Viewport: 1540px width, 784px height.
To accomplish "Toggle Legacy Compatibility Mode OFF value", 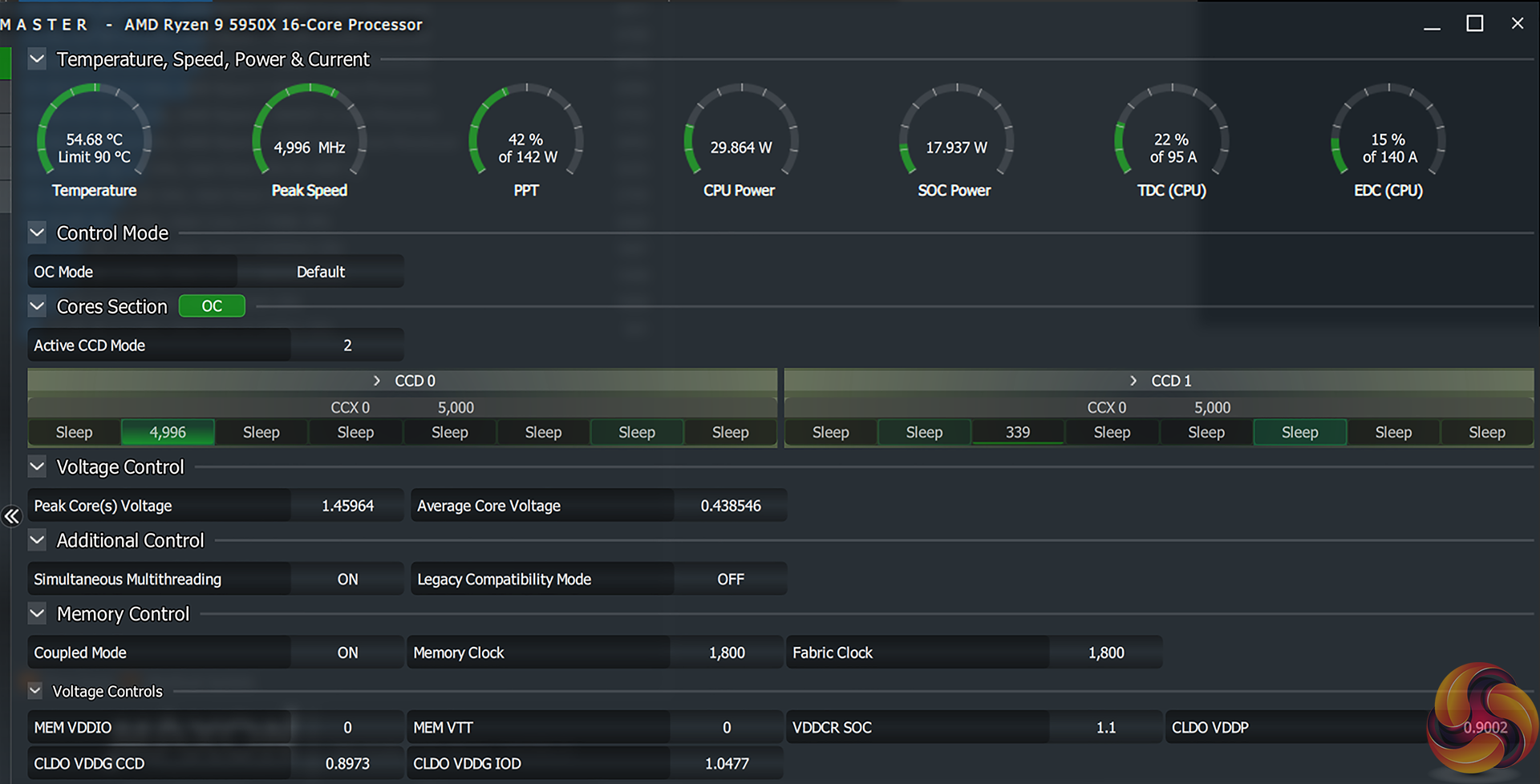I will pyautogui.click(x=730, y=579).
